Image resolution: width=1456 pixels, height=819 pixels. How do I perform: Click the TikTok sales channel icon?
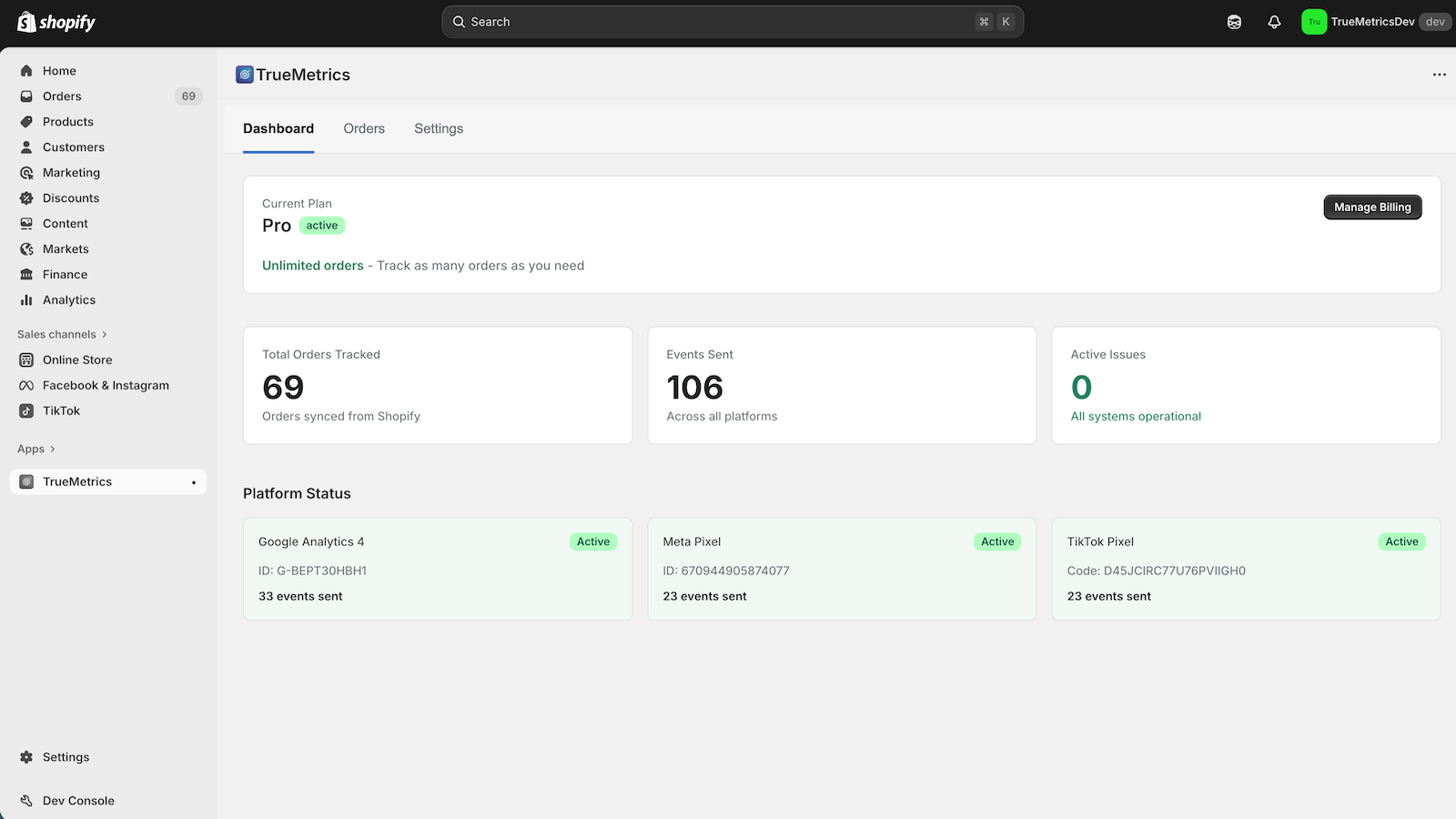pos(27,410)
